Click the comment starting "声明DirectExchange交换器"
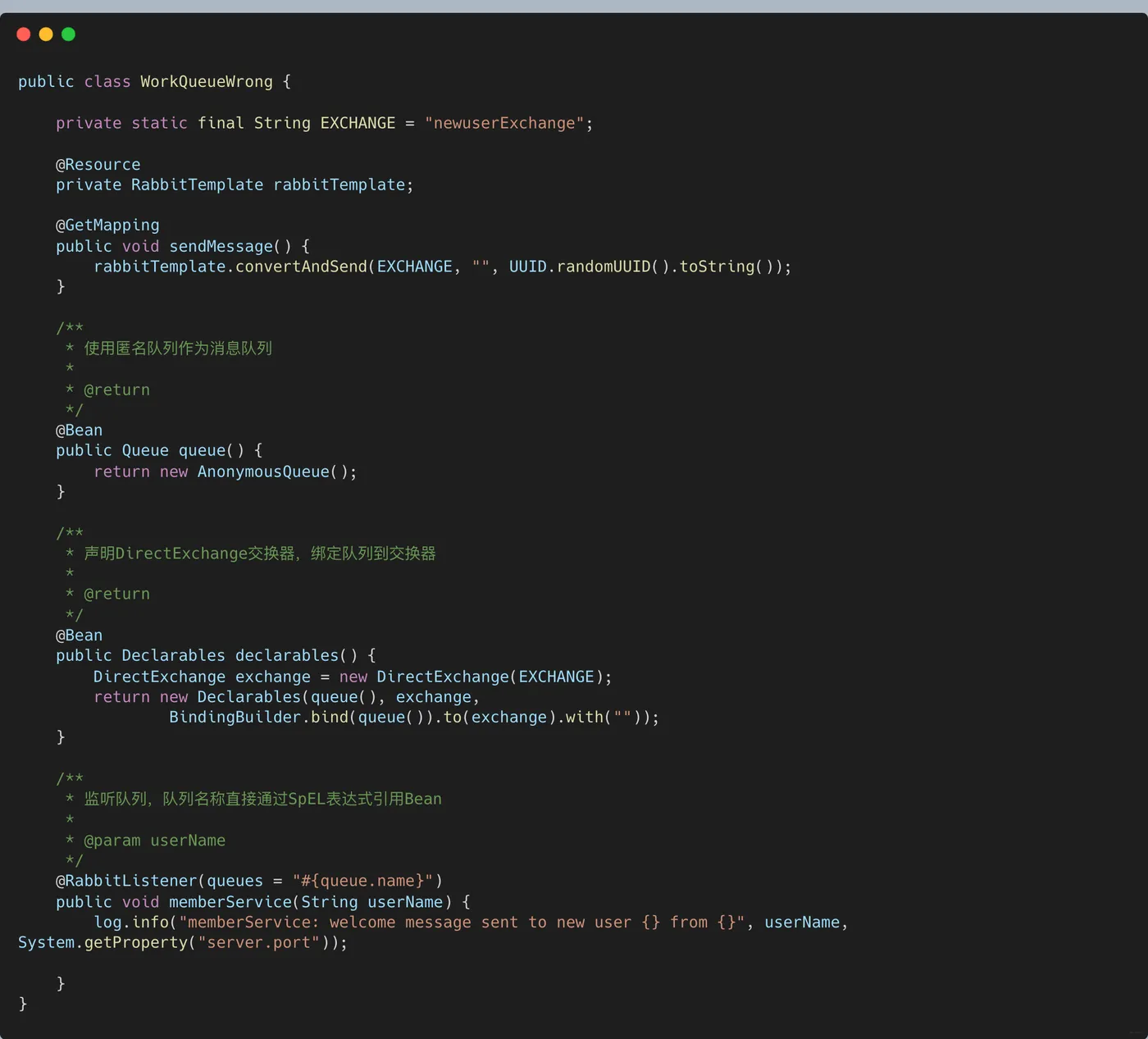 (260, 554)
